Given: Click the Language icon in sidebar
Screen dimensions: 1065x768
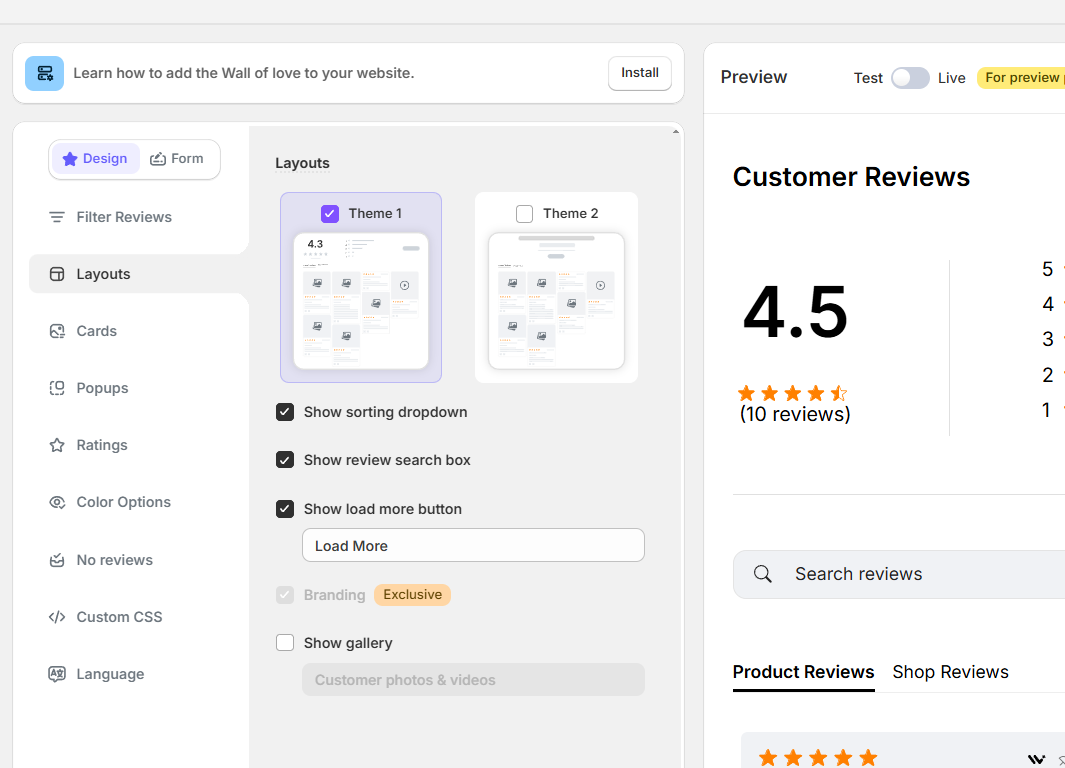Looking at the screenshot, I should (x=57, y=674).
